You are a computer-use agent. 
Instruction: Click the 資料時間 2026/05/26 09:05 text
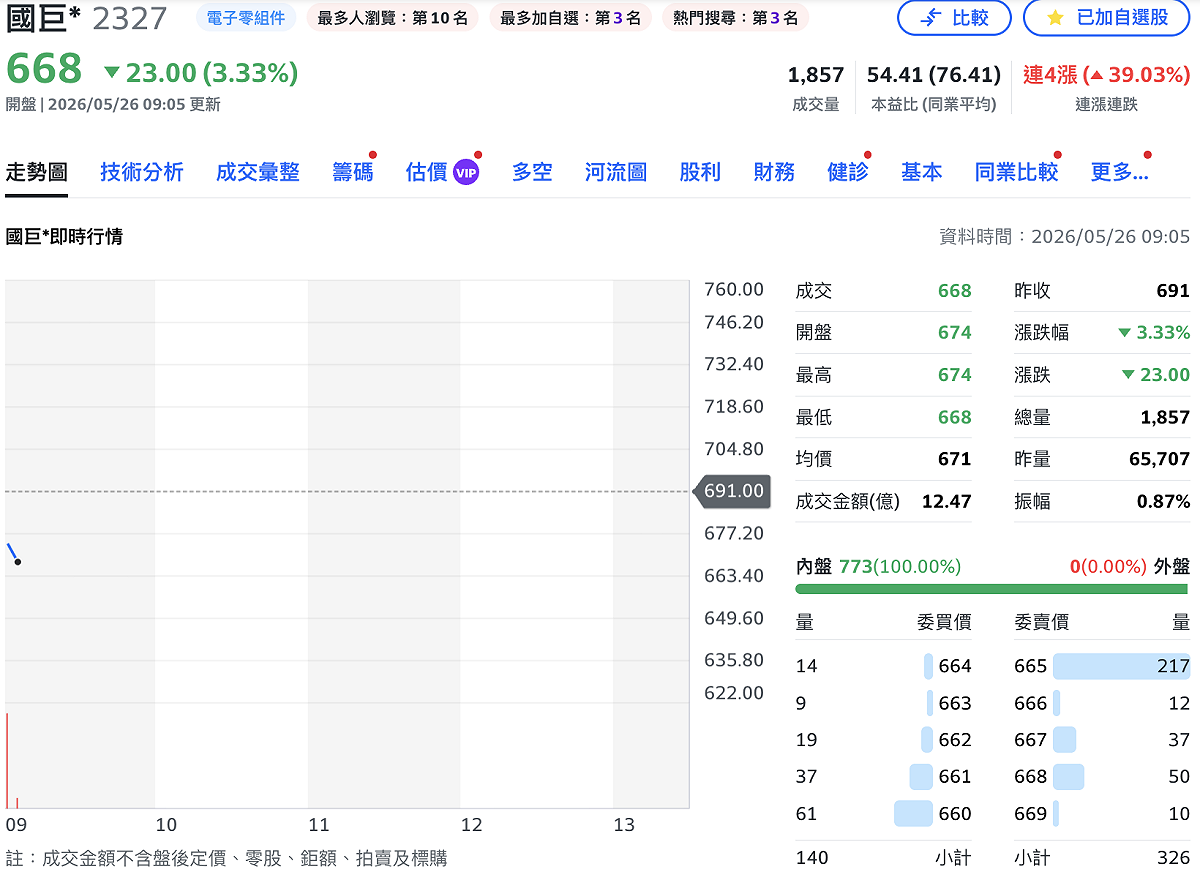pos(1064,237)
